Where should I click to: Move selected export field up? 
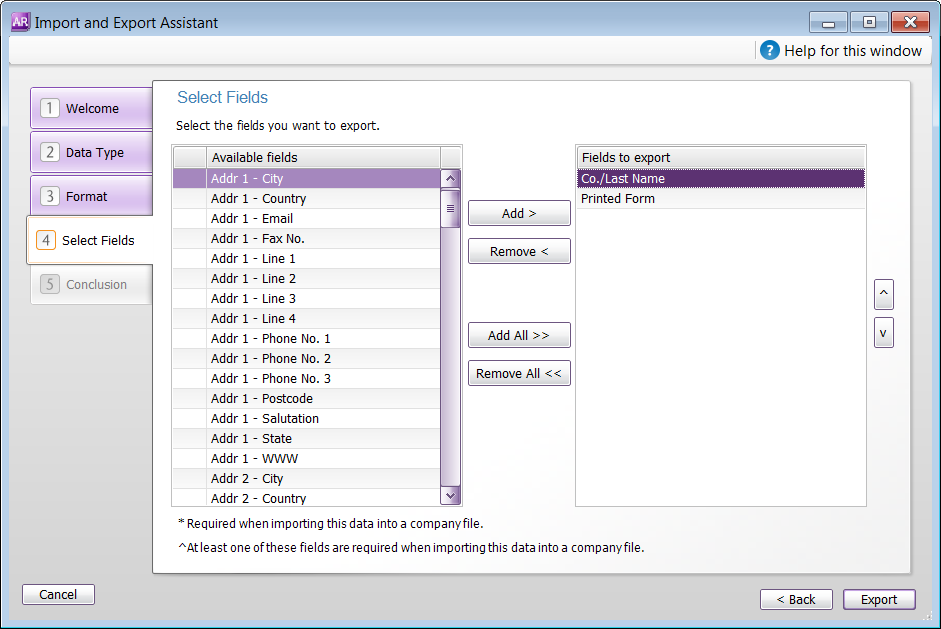coord(883,294)
